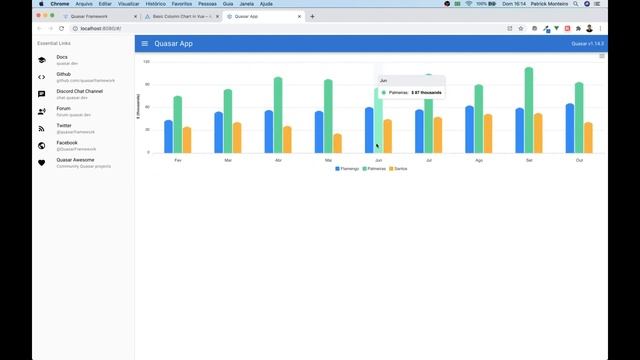Click the Quasar Awesome heart icon
The width and height of the screenshot is (640, 360).
[42, 163]
